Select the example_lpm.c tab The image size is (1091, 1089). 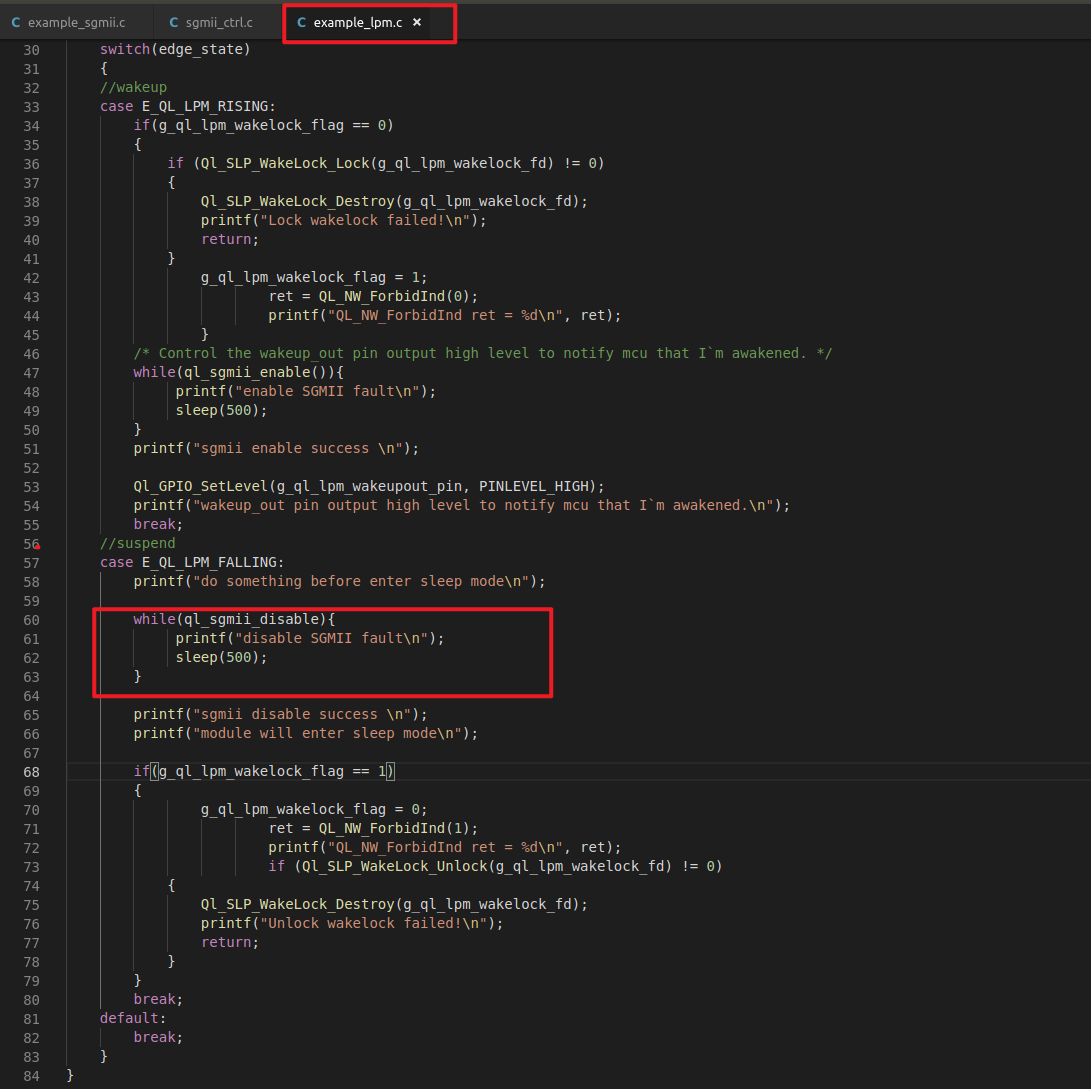pyautogui.click(x=357, y=22)
